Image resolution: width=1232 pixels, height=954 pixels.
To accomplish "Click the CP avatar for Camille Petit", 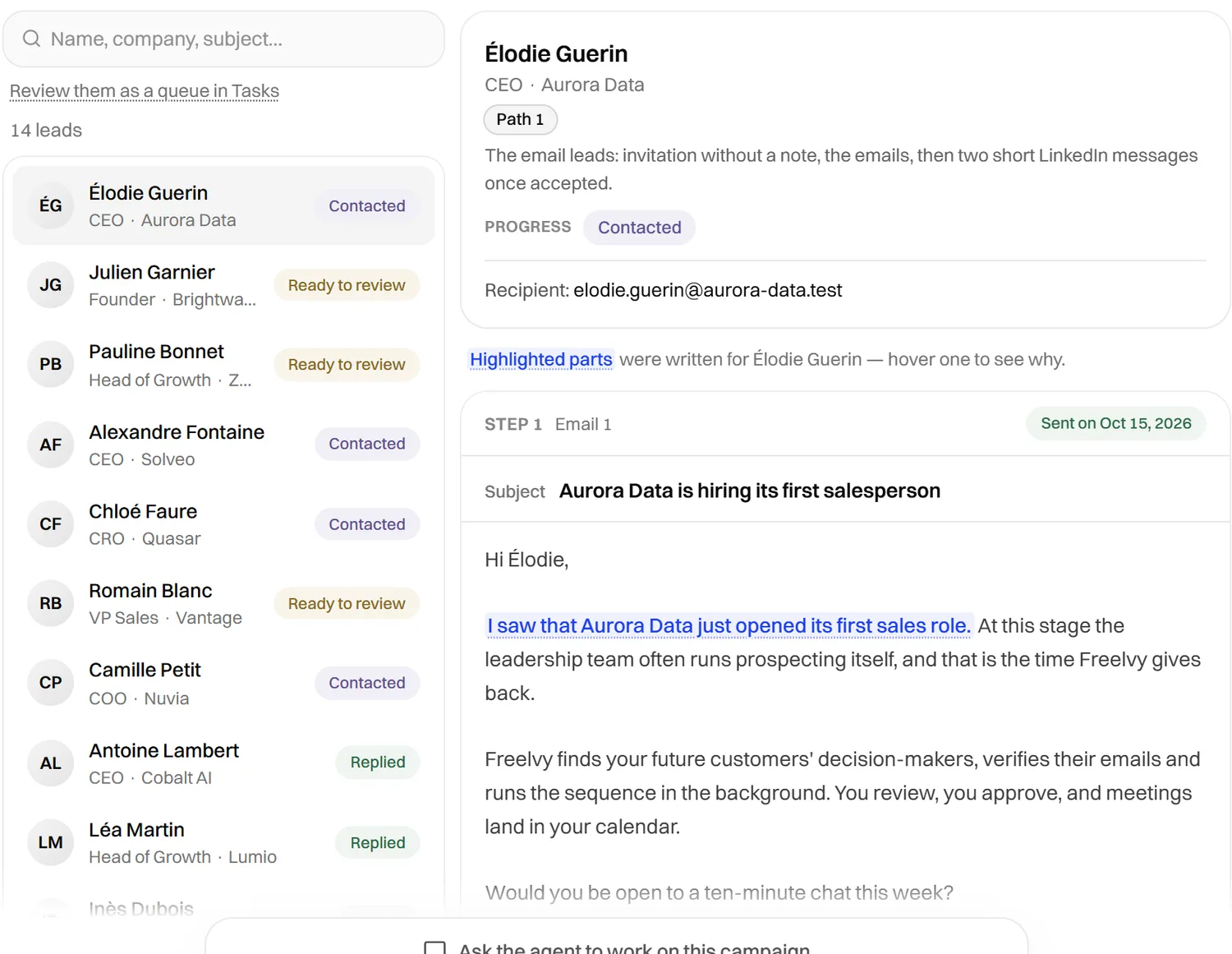I will (x=51, y=683).
